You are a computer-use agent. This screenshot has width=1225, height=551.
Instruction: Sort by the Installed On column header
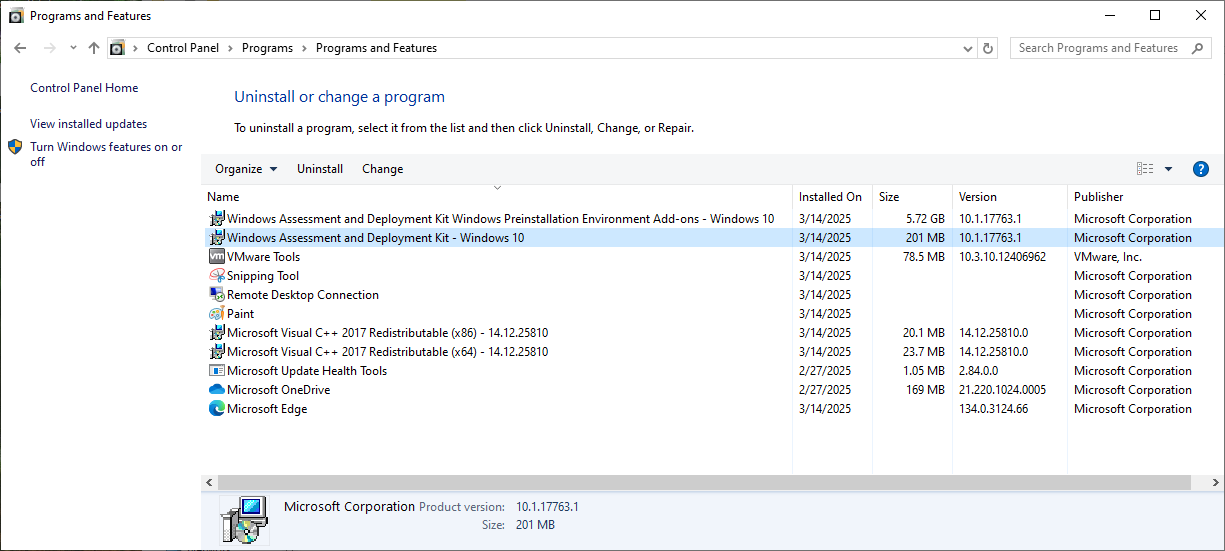click(832, 197)
